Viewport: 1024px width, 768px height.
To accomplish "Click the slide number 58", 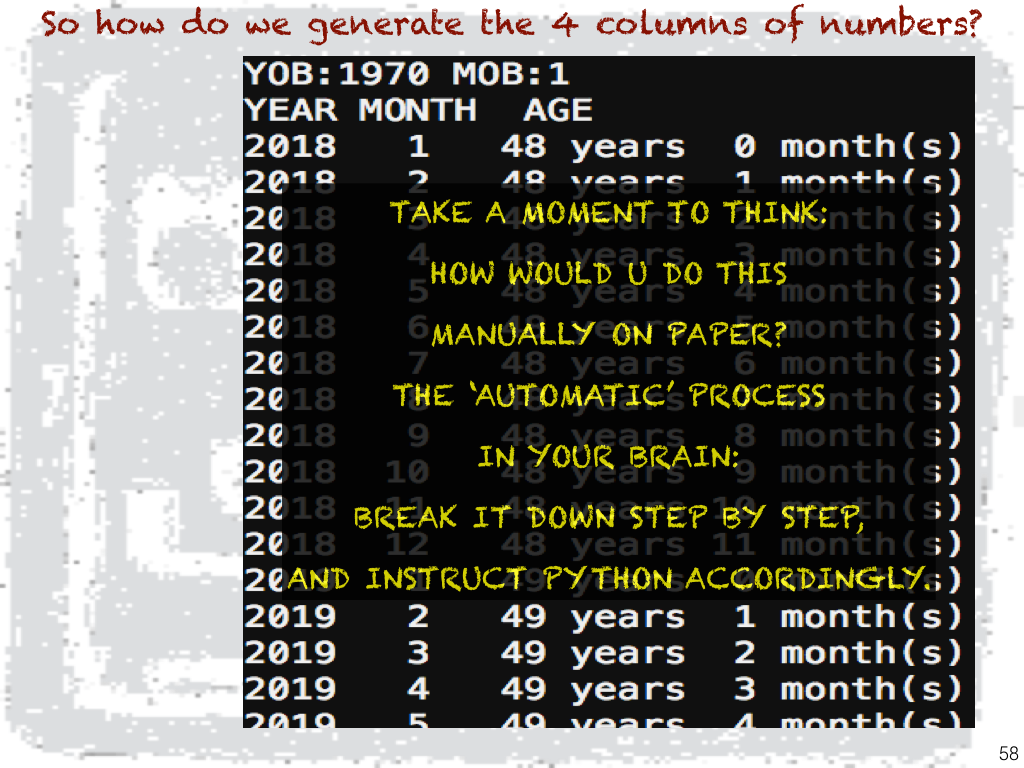I will coord(1007,753).
